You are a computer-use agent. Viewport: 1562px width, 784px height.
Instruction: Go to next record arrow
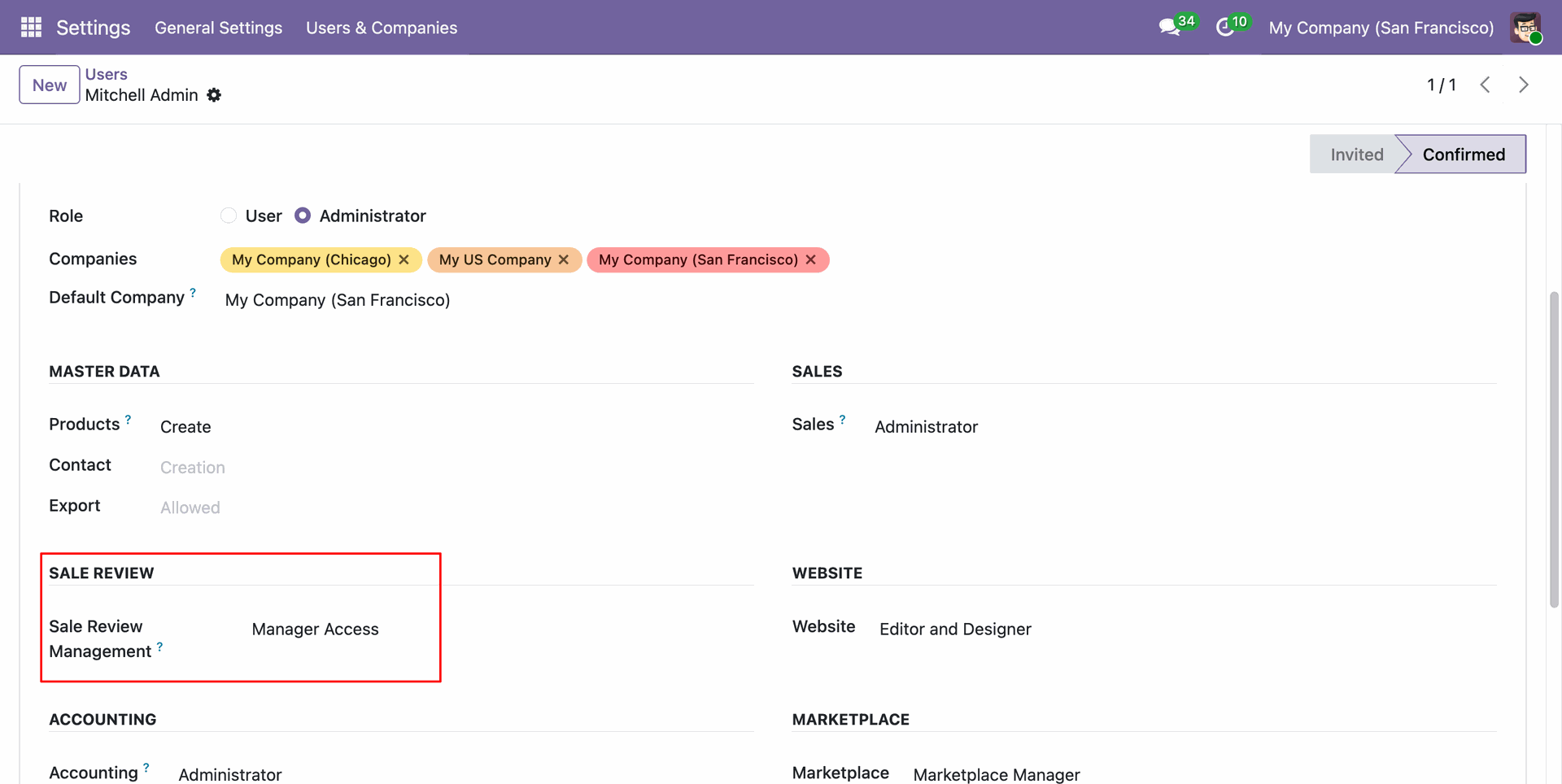tap(1524, 85)
